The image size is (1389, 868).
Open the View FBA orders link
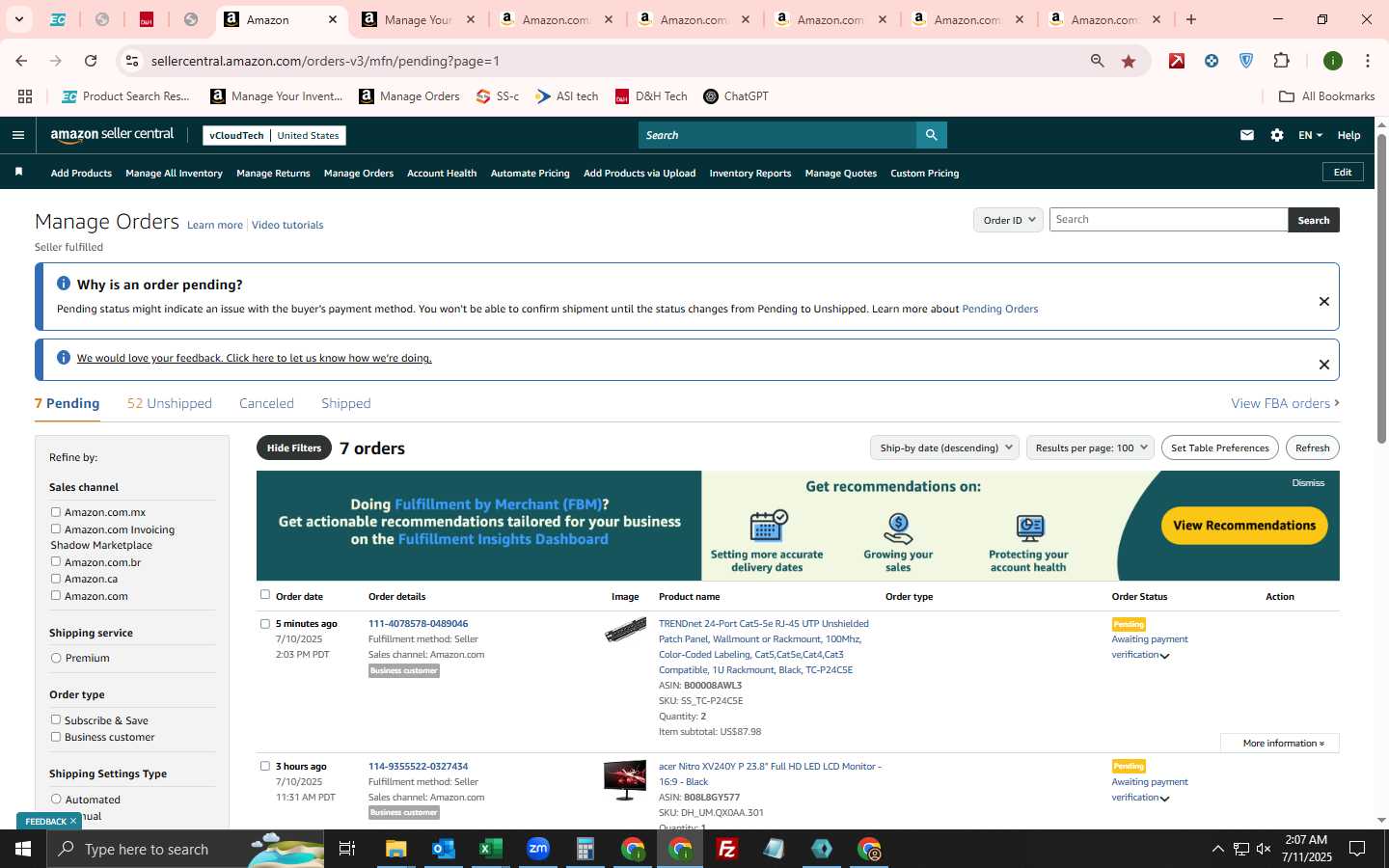tap(1285, 403)
